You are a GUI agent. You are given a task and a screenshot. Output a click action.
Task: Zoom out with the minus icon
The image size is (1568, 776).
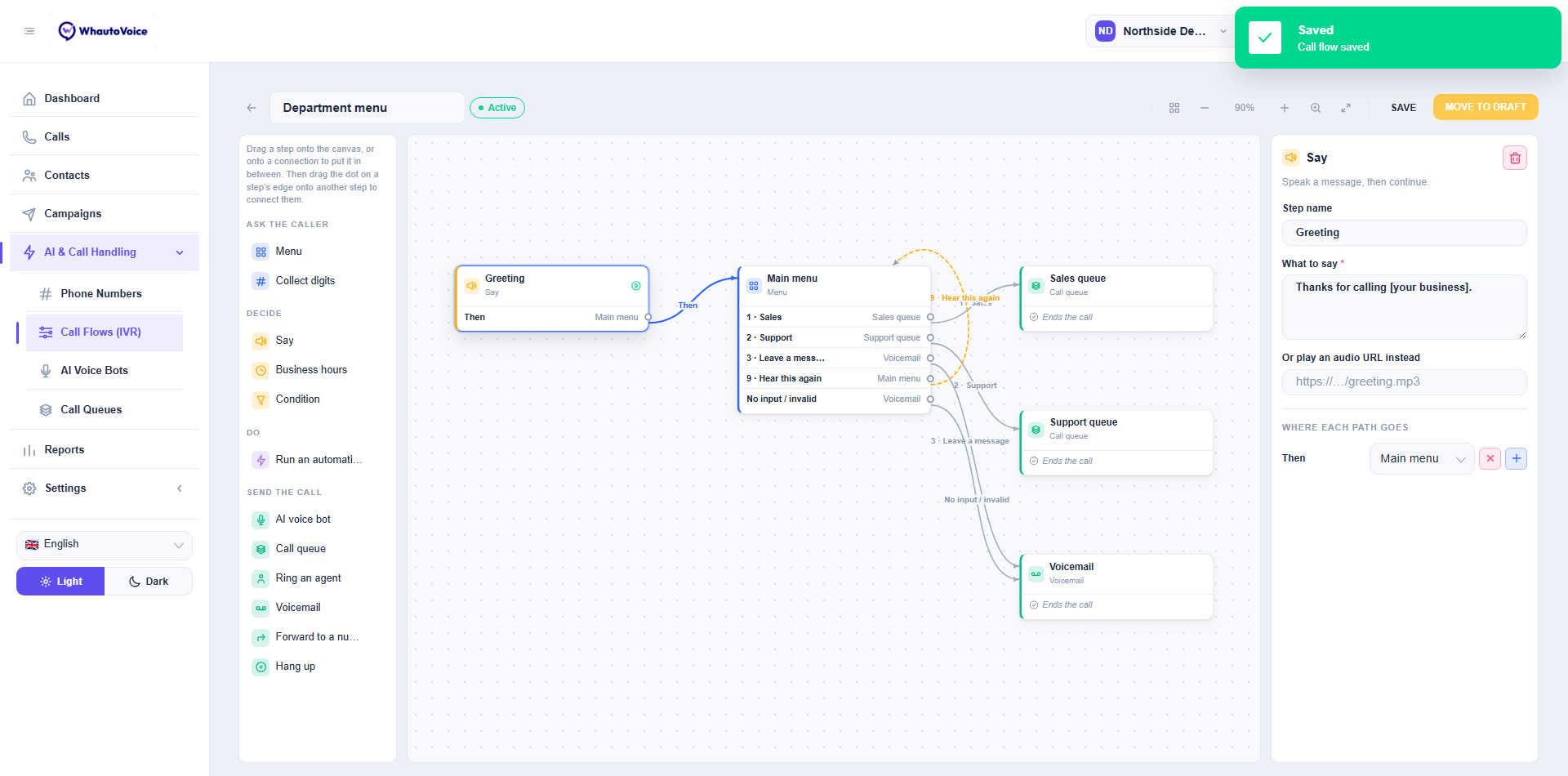1205,108
